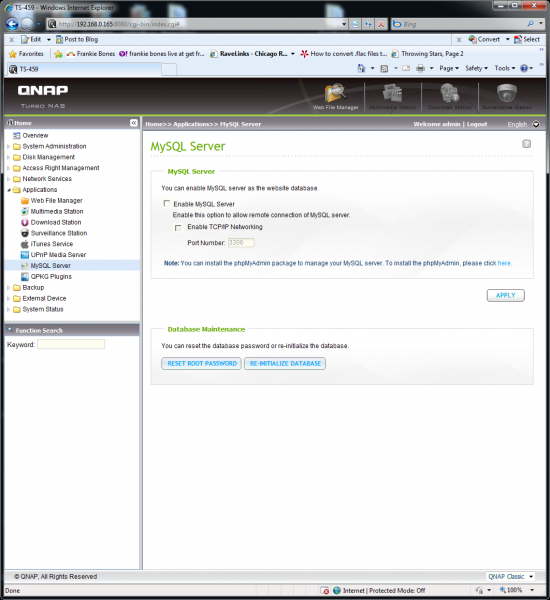Go back with browser back arrow
Screen dimensions: 550x600
[12, 24]
